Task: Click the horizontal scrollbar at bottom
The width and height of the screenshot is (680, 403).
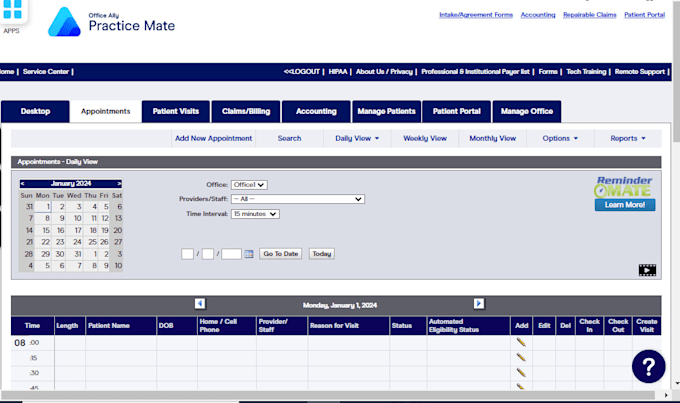Action: [x=328, y=395]
